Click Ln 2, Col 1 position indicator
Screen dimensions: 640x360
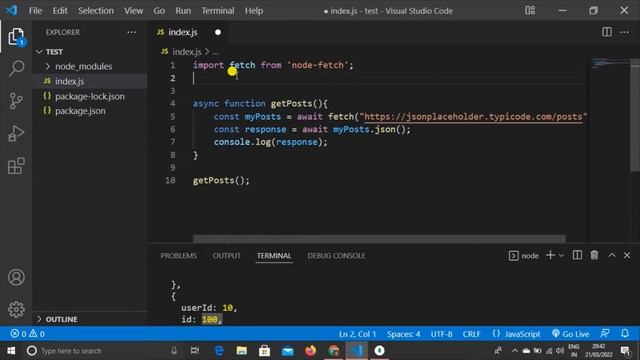357,334
